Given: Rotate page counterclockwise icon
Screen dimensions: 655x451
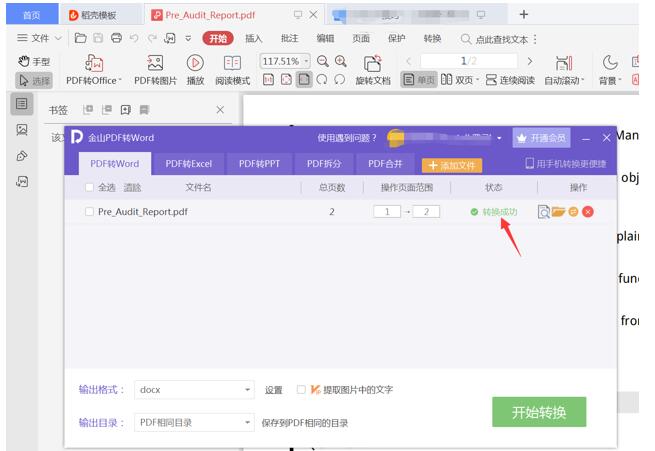Looking at the screenshot, I should click(340, 79).
